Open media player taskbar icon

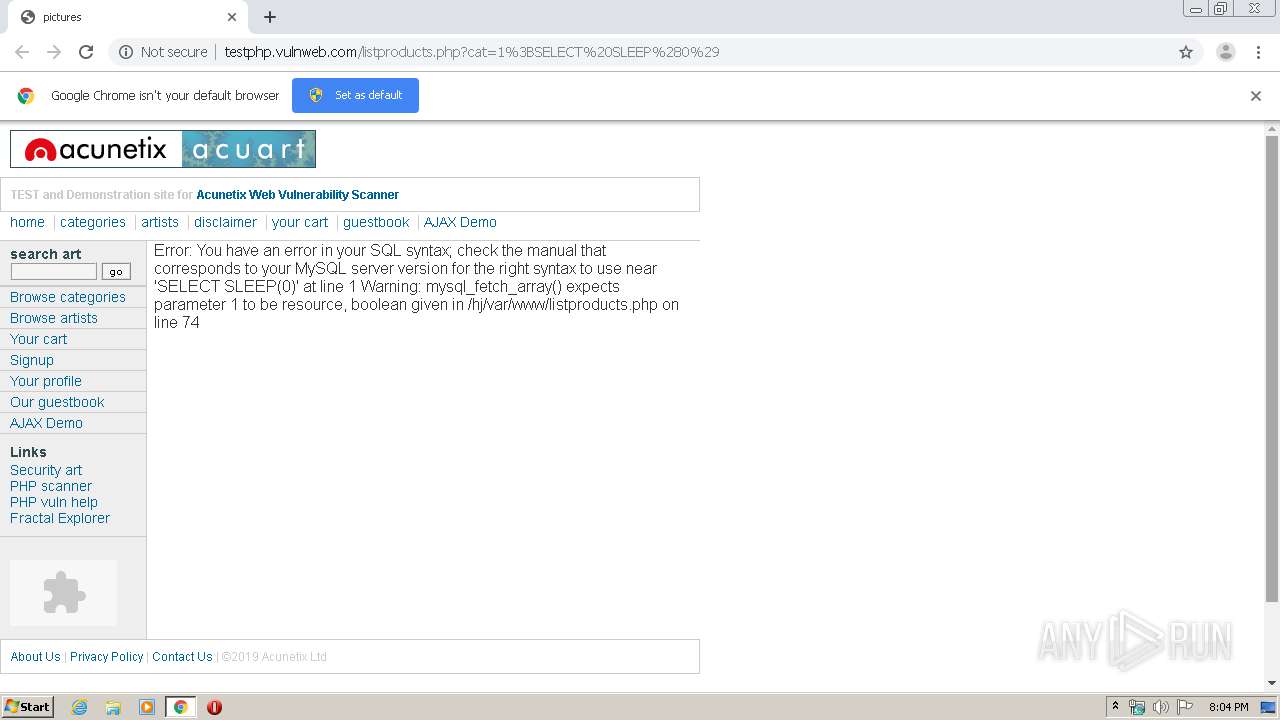pyautogui.click(x=147, y=707)
